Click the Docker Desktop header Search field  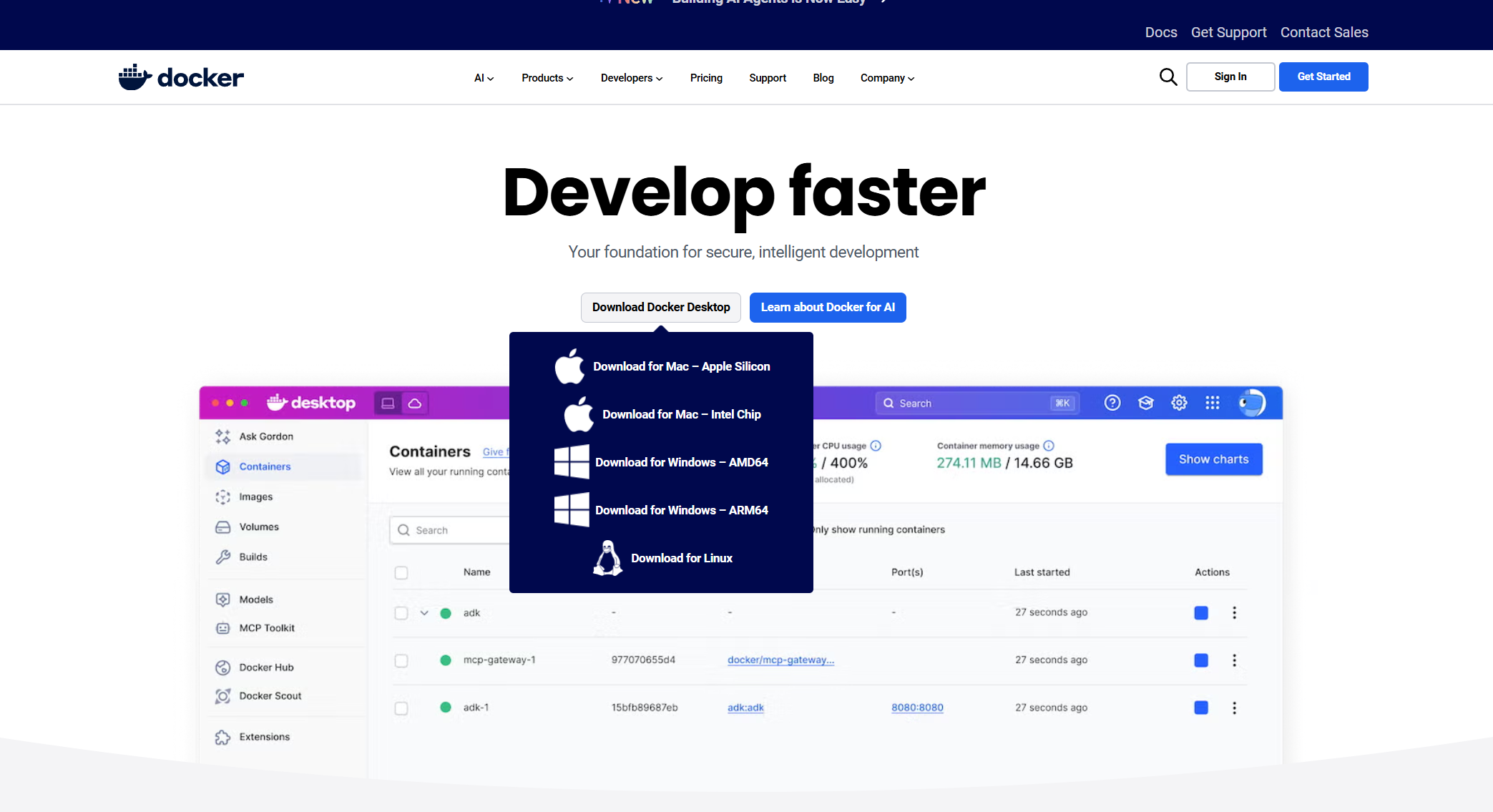[976, 403]
